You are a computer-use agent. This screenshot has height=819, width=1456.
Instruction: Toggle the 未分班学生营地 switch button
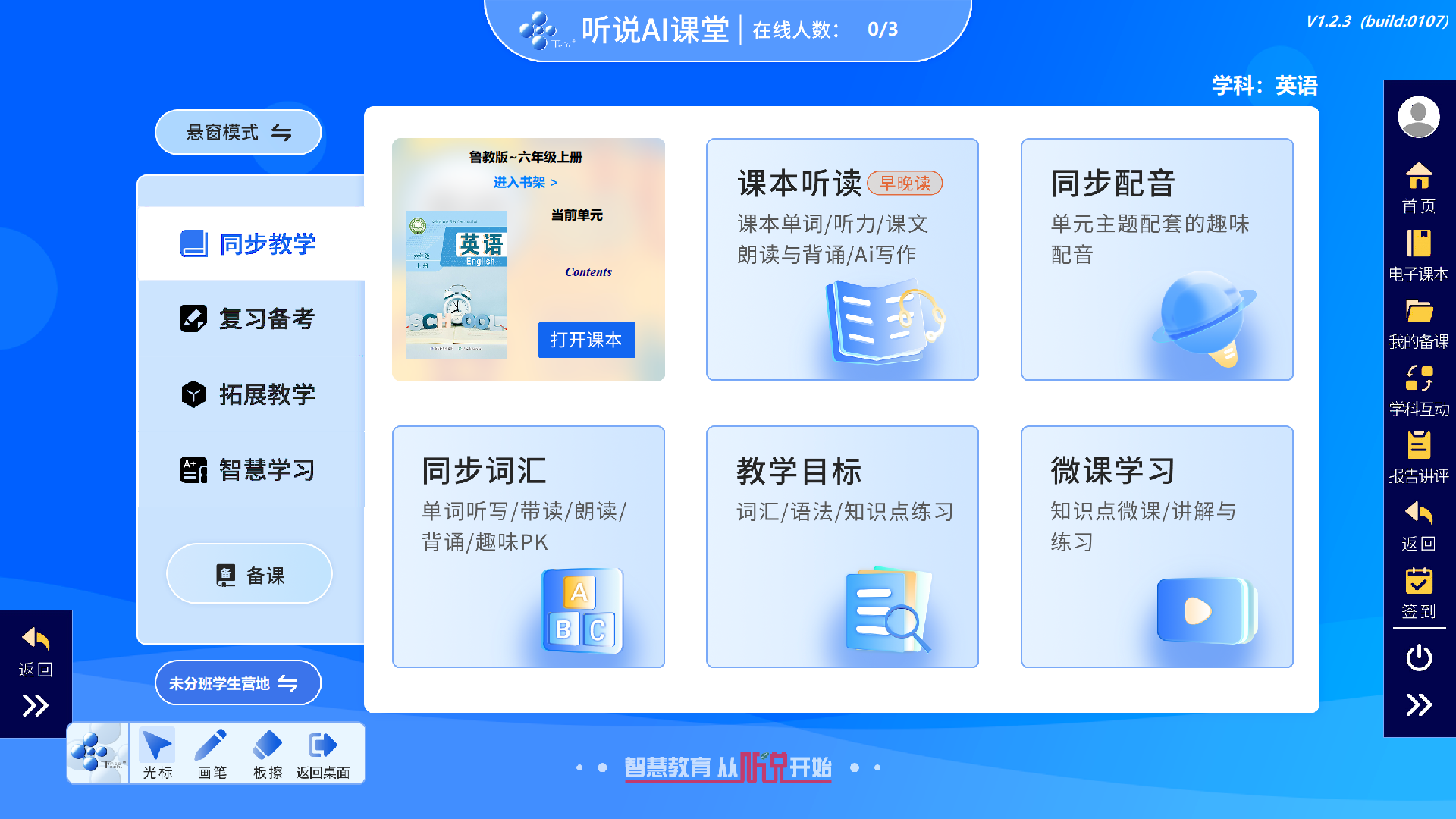click(x=238, y=683)
